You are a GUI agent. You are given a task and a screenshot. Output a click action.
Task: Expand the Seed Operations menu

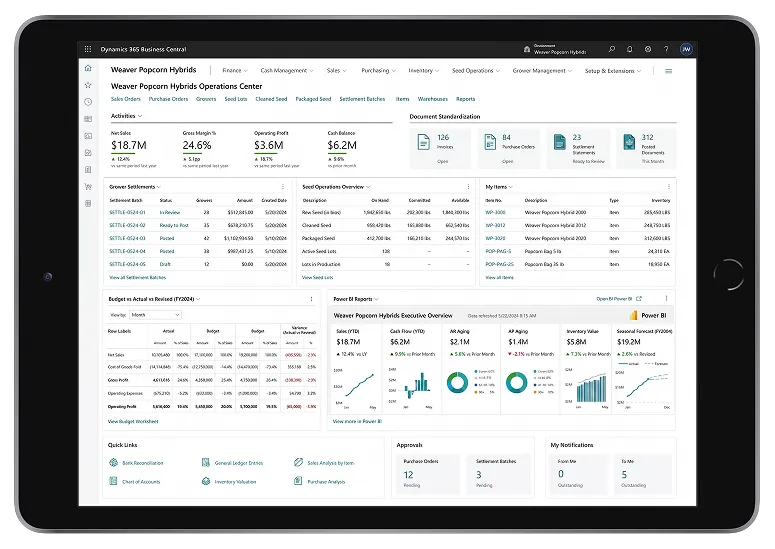click(x=475, y=71)
